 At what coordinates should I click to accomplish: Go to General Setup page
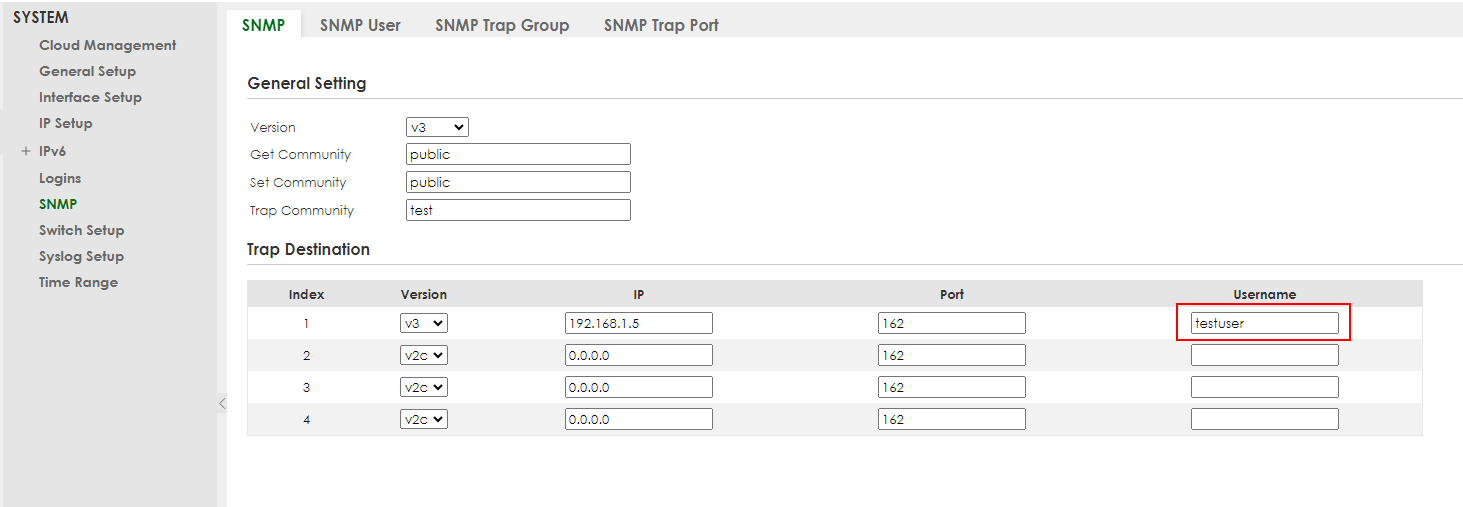(87, 71)
